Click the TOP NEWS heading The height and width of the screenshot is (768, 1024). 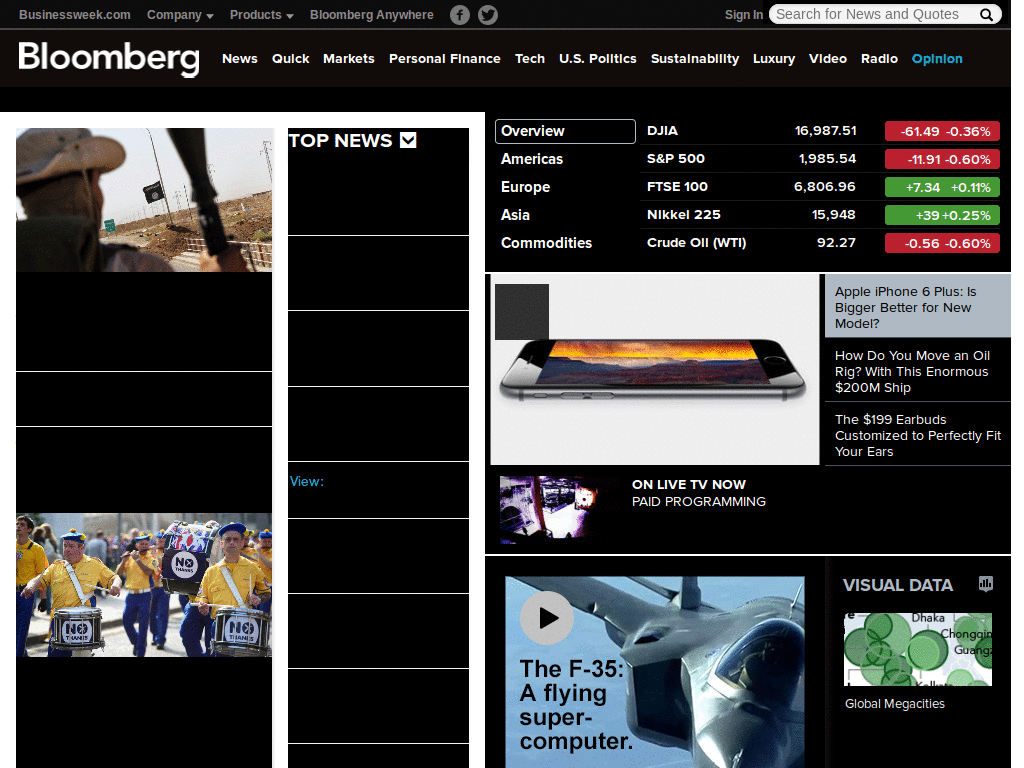point(340,140)
